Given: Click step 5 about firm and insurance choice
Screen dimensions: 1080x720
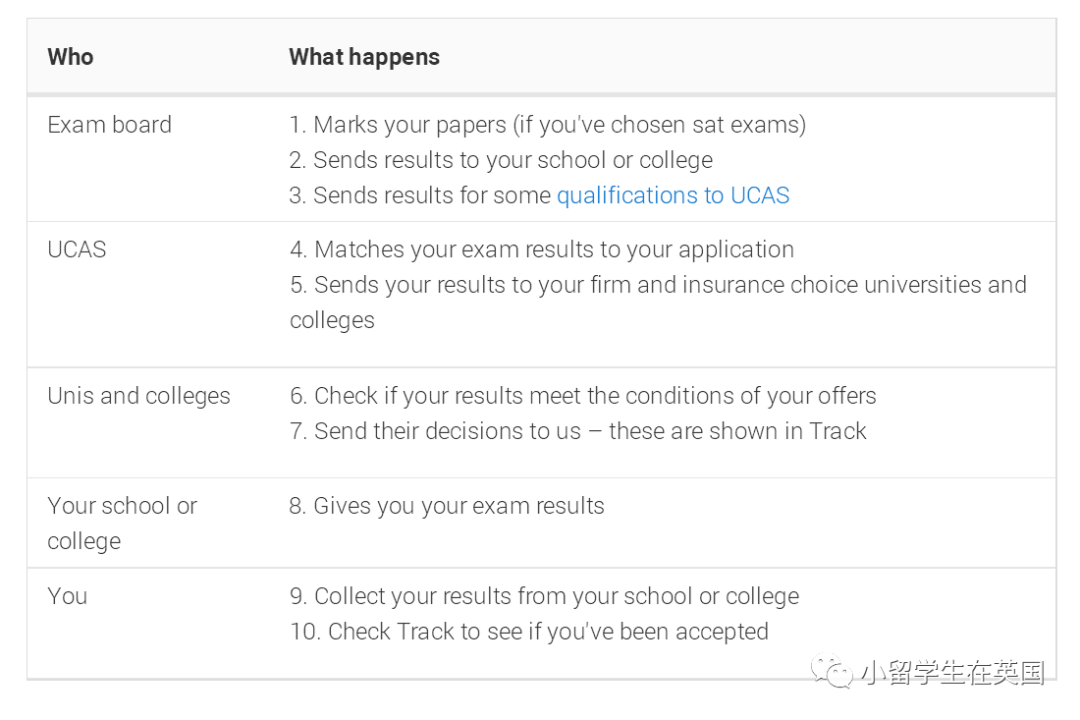Looking at the screenshot, I should 658,302.
